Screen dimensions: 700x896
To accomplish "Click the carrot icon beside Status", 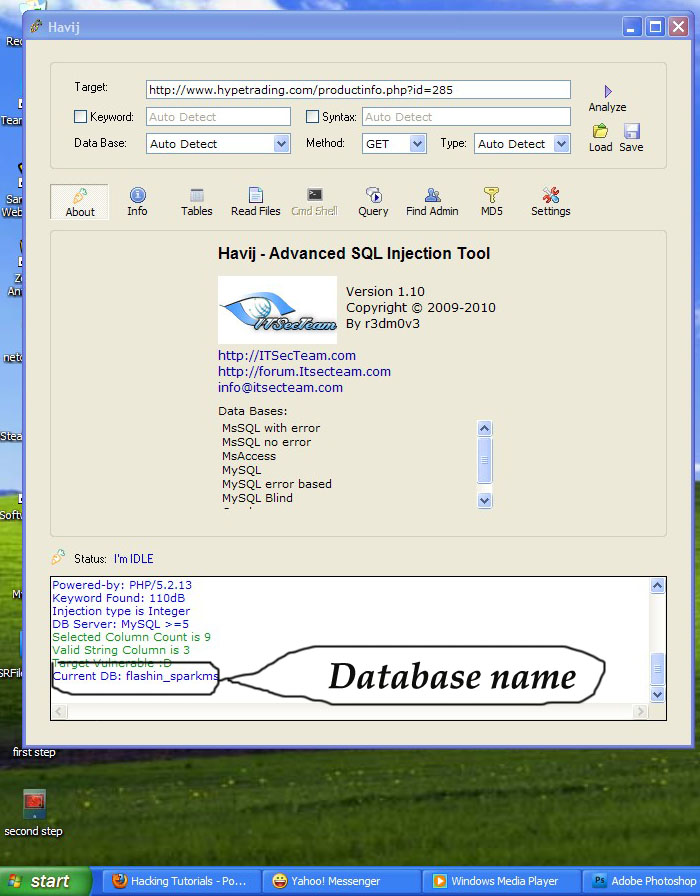I will click(58, 558).
